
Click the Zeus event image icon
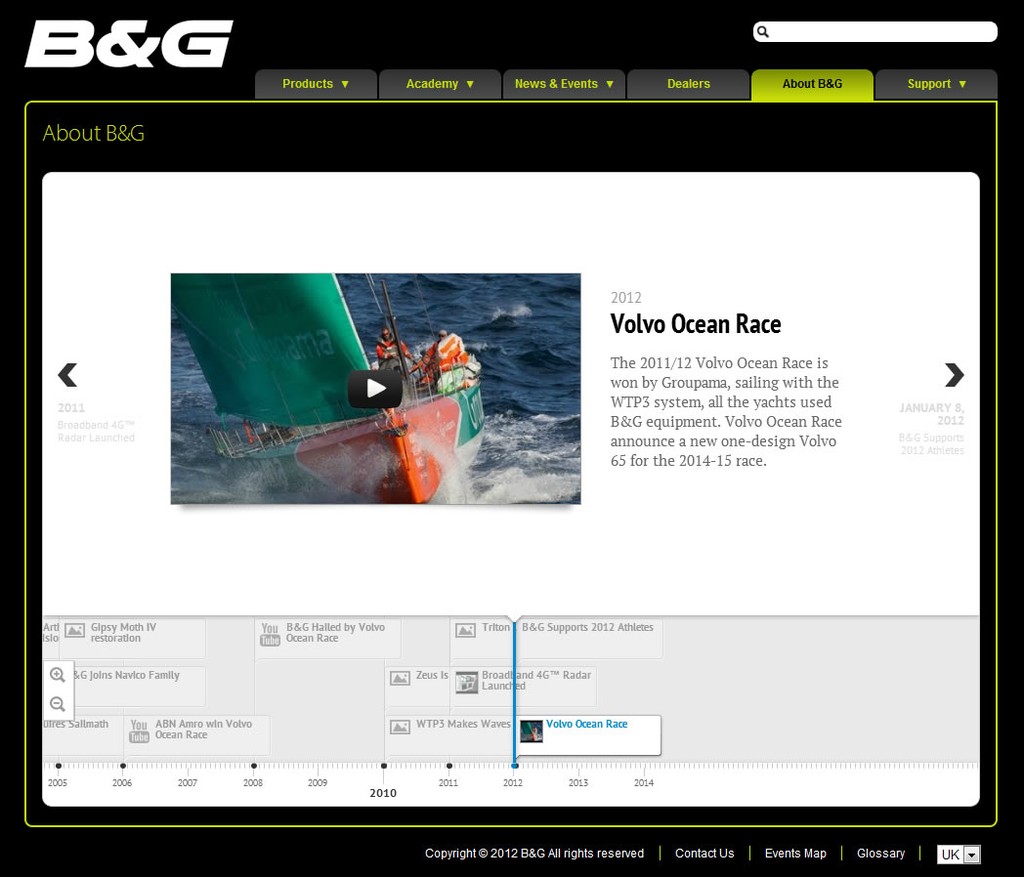pos(400,678)
